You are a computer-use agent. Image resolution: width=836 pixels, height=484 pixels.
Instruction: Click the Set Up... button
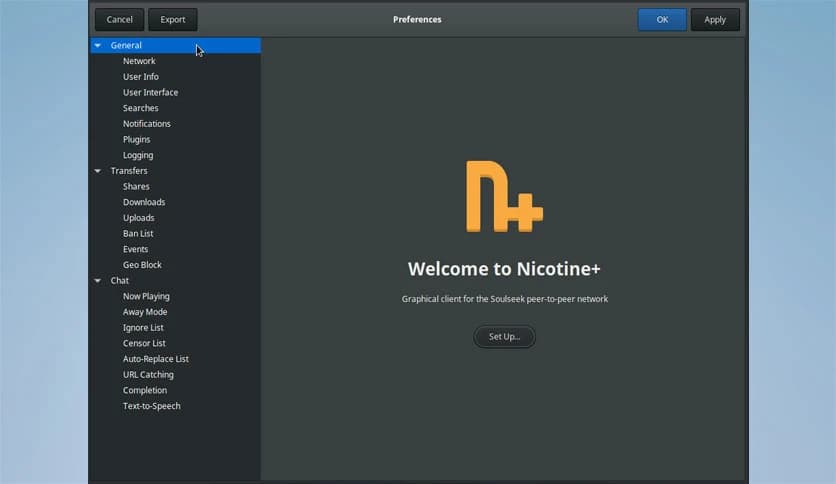(x=504, y=337)
